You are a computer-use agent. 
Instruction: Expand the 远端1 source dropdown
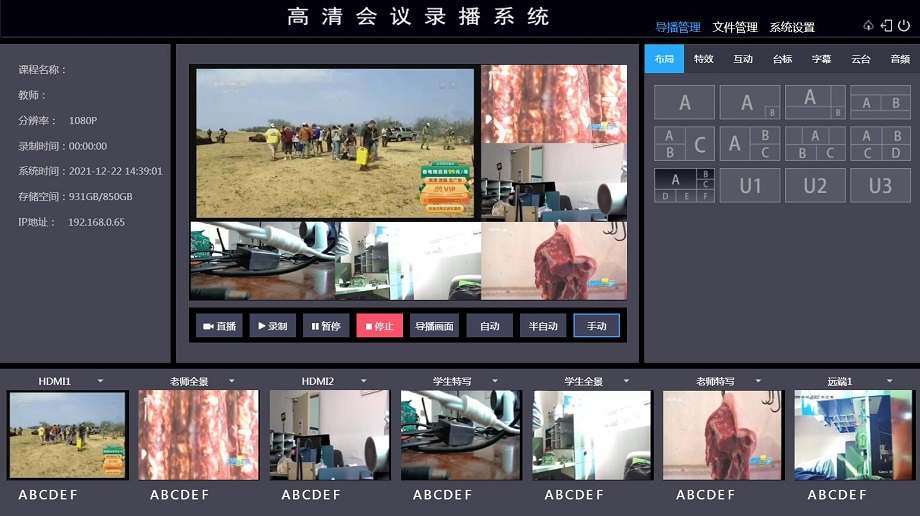click(887, 381)
